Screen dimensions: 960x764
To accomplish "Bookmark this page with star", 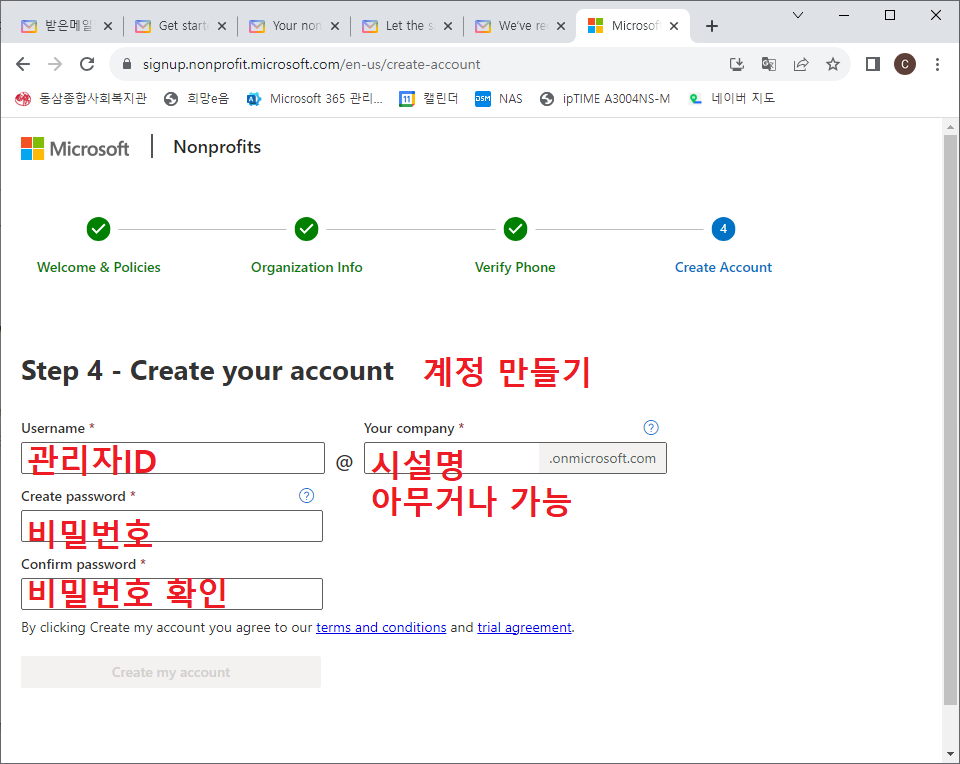I will (833, 64).
